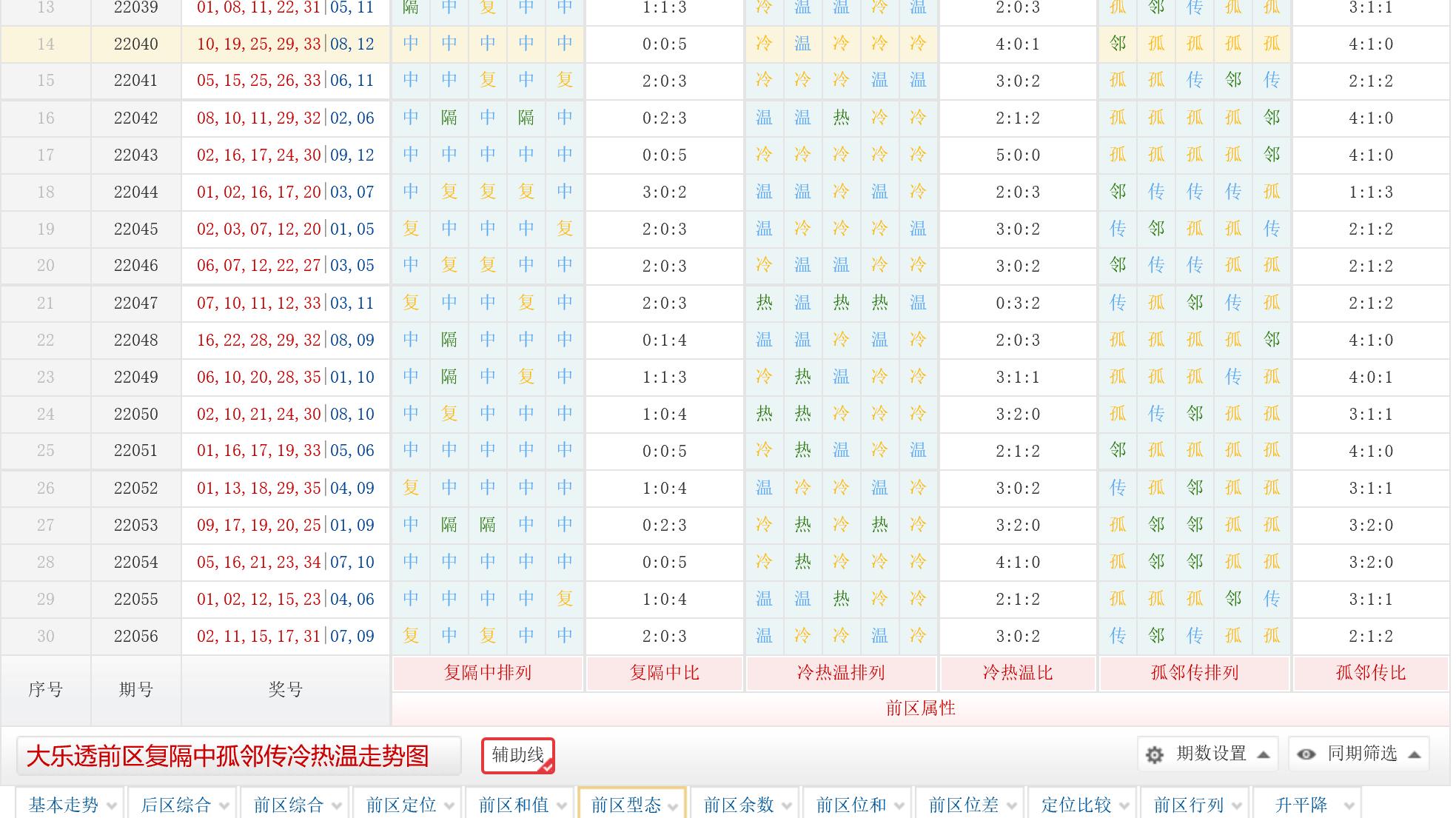Expand the 期数设置 dropdown arrow
This screenshot has height=818, width=1456.
1264,754
